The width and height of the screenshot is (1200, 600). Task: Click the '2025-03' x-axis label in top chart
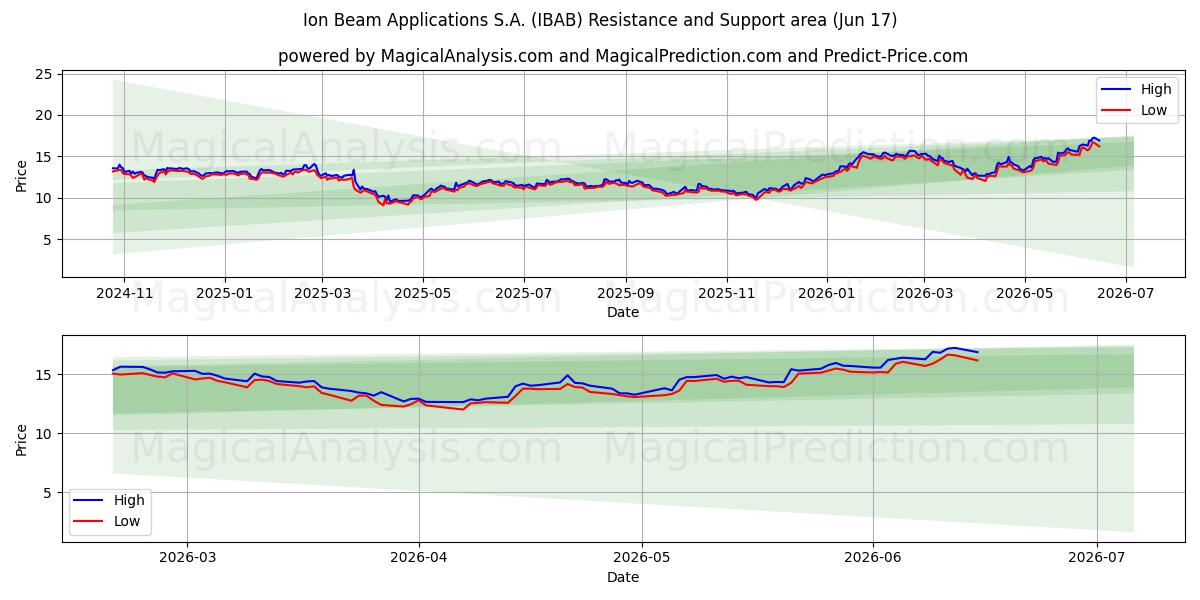(322, 294)
